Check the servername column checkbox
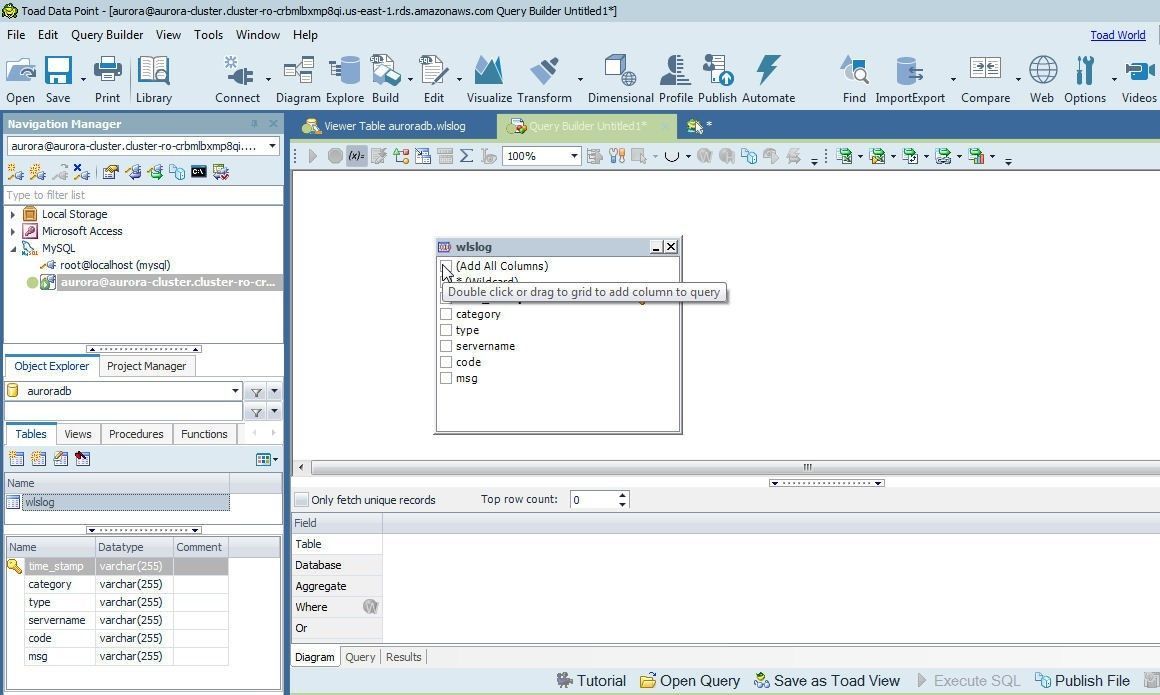Viewport: 1160px width, 695px height. [446, 346]
